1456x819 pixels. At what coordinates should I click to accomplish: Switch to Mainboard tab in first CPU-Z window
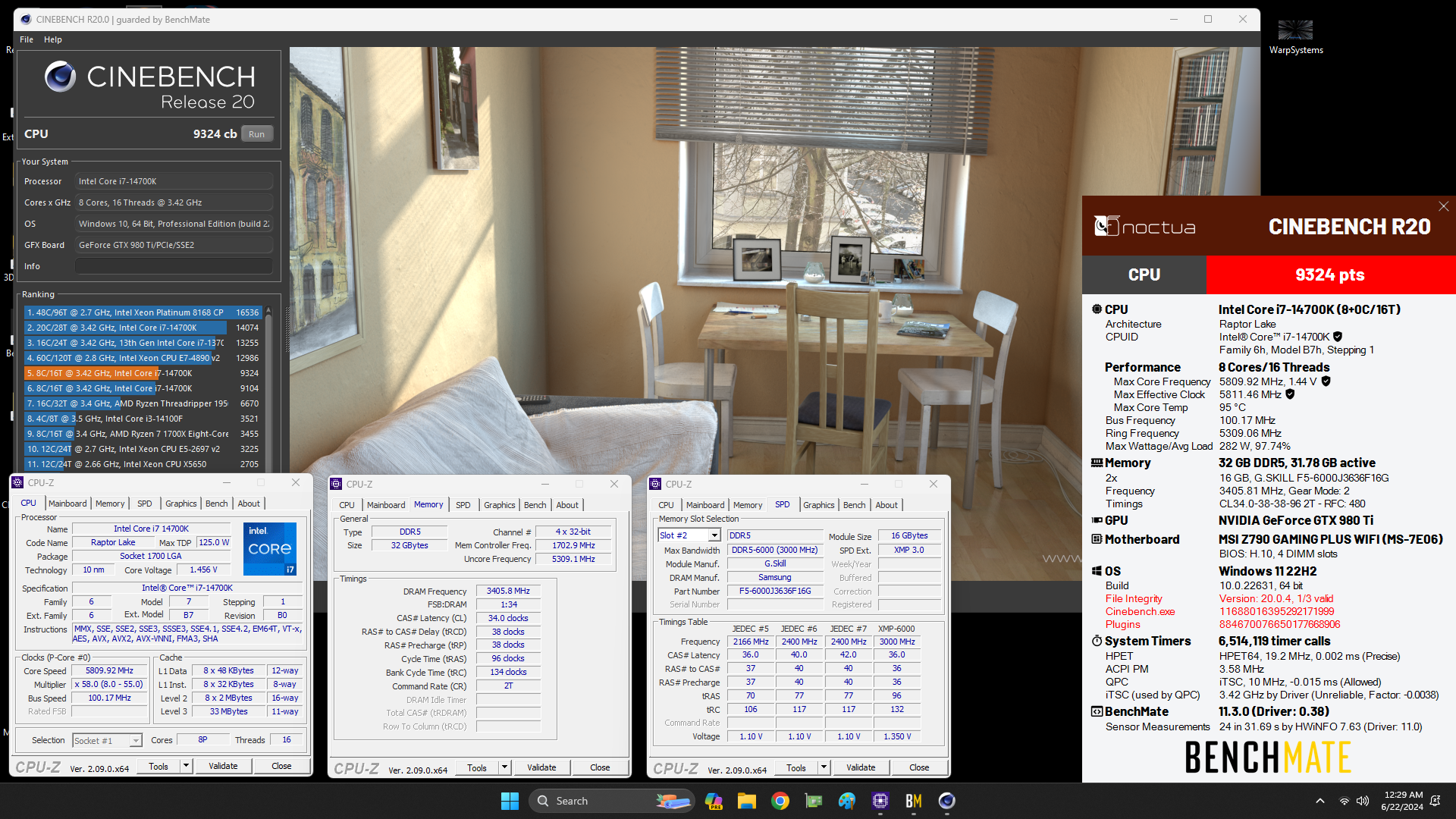[x=67, y=504]
